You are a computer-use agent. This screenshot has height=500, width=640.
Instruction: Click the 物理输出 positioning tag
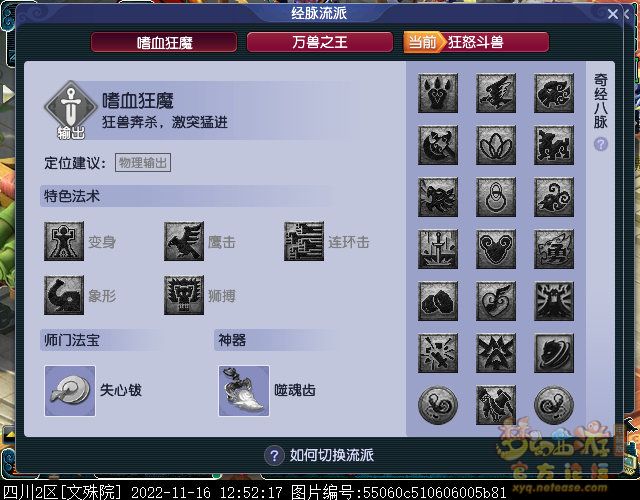[143, 163]
